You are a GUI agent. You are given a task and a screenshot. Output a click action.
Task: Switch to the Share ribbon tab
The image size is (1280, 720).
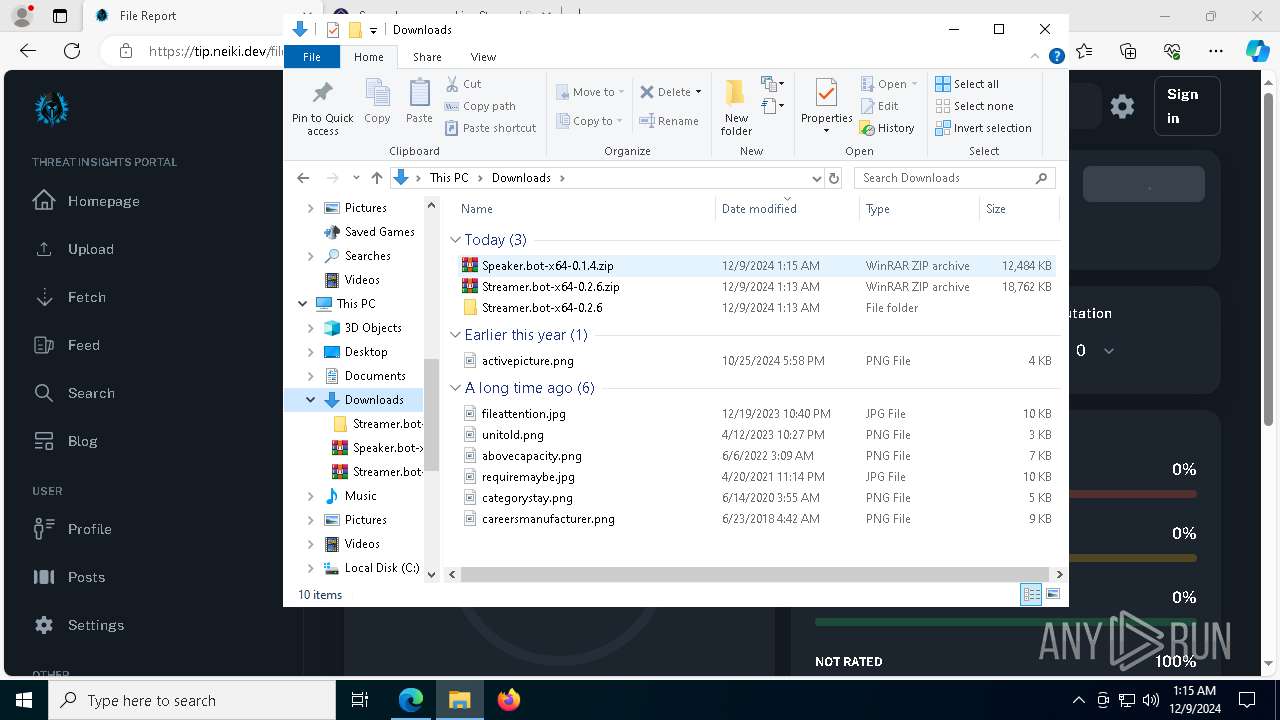[427, 57]
